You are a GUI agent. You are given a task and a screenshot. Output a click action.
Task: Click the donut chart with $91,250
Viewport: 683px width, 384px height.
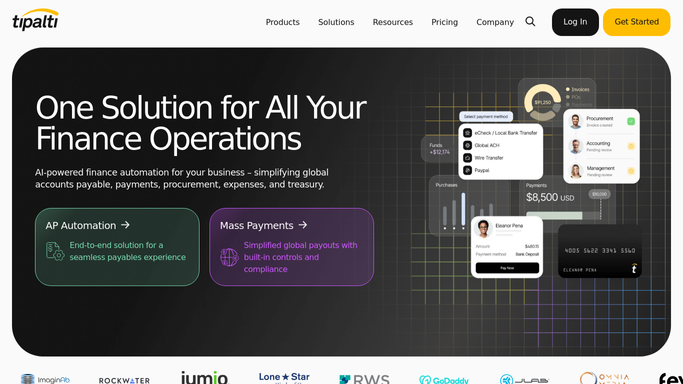tap(542, 102)
